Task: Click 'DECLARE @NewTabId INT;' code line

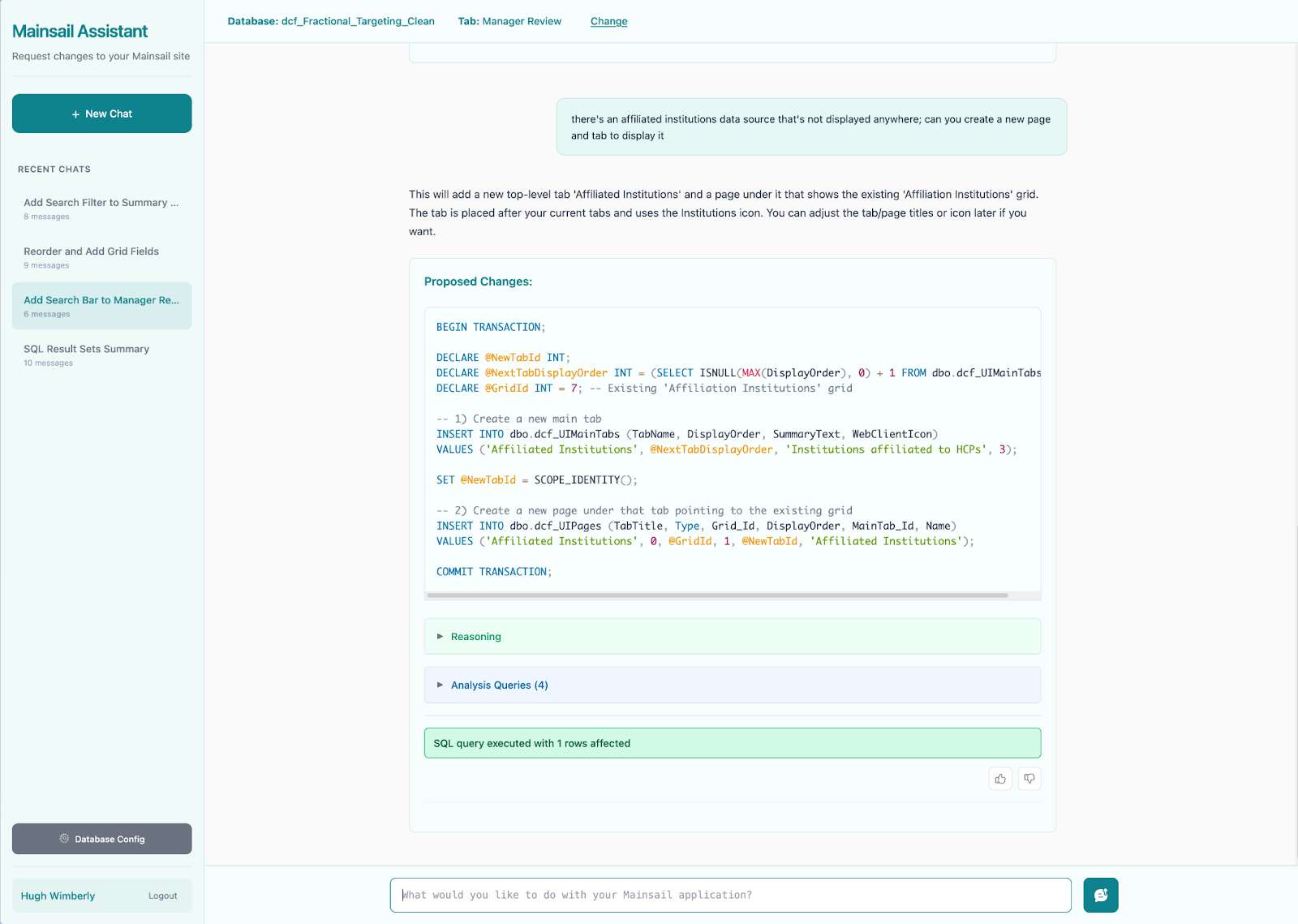Action: click(x=504, y=358)
